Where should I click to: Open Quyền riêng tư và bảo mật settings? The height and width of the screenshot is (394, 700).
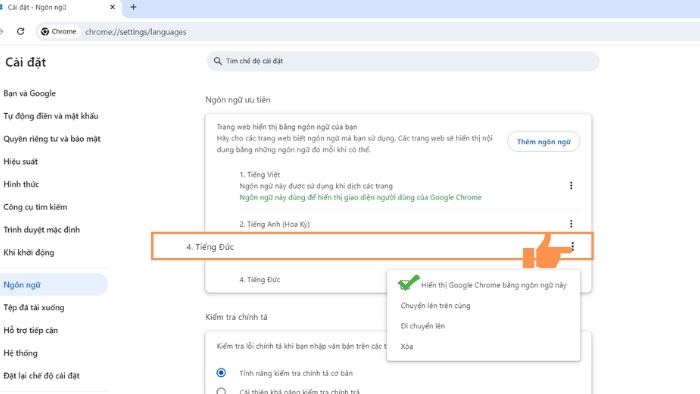pos(52,139)
